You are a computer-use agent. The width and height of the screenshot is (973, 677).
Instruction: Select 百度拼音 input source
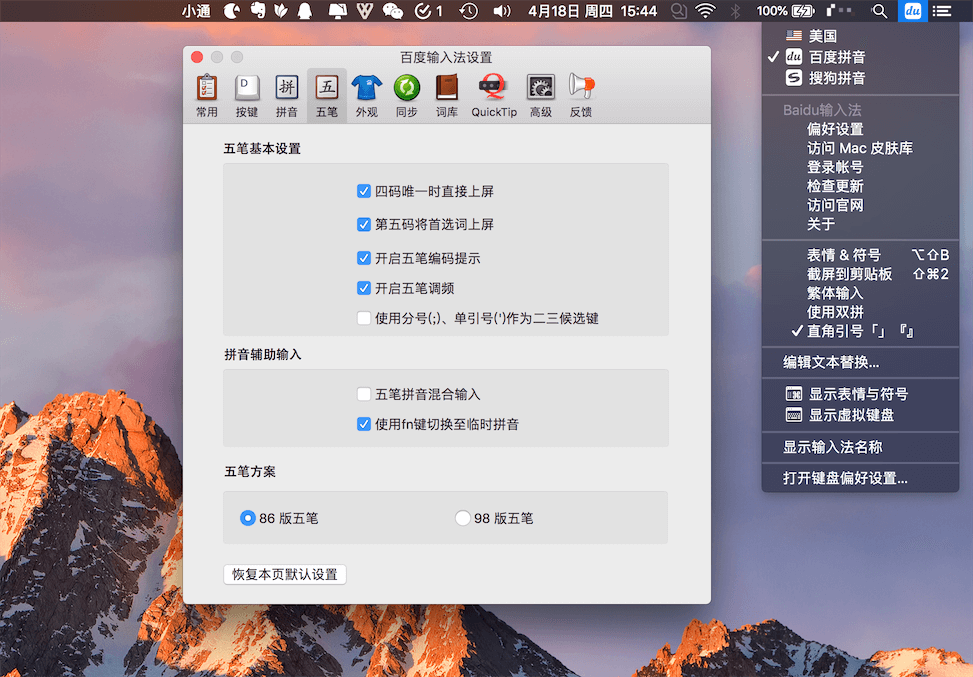pyautogui.click(x=860, y=57)
